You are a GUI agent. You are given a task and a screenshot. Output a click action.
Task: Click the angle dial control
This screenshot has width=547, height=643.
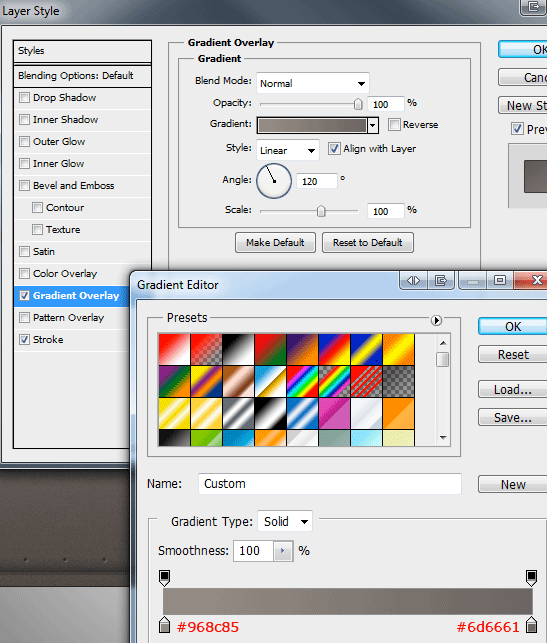click(x=274, y=181)
